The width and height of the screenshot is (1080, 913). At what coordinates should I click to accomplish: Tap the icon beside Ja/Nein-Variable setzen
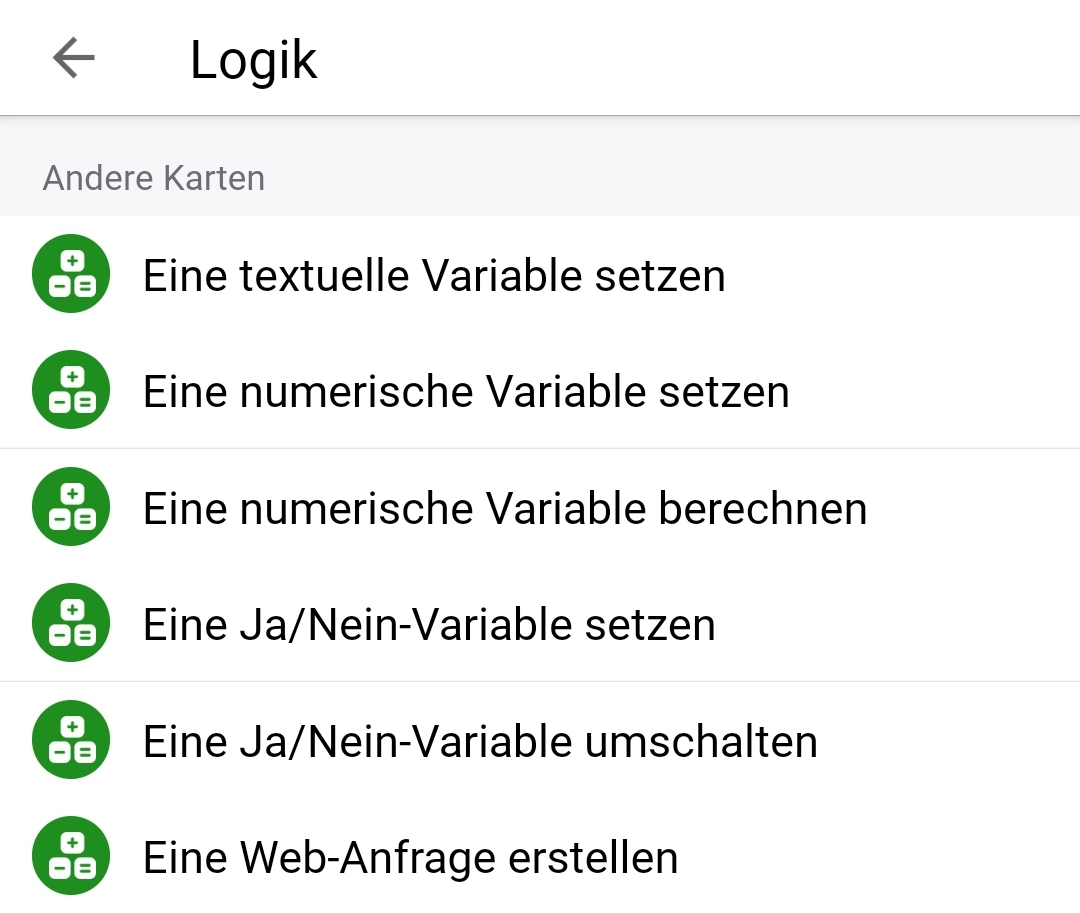coord(70,625)
